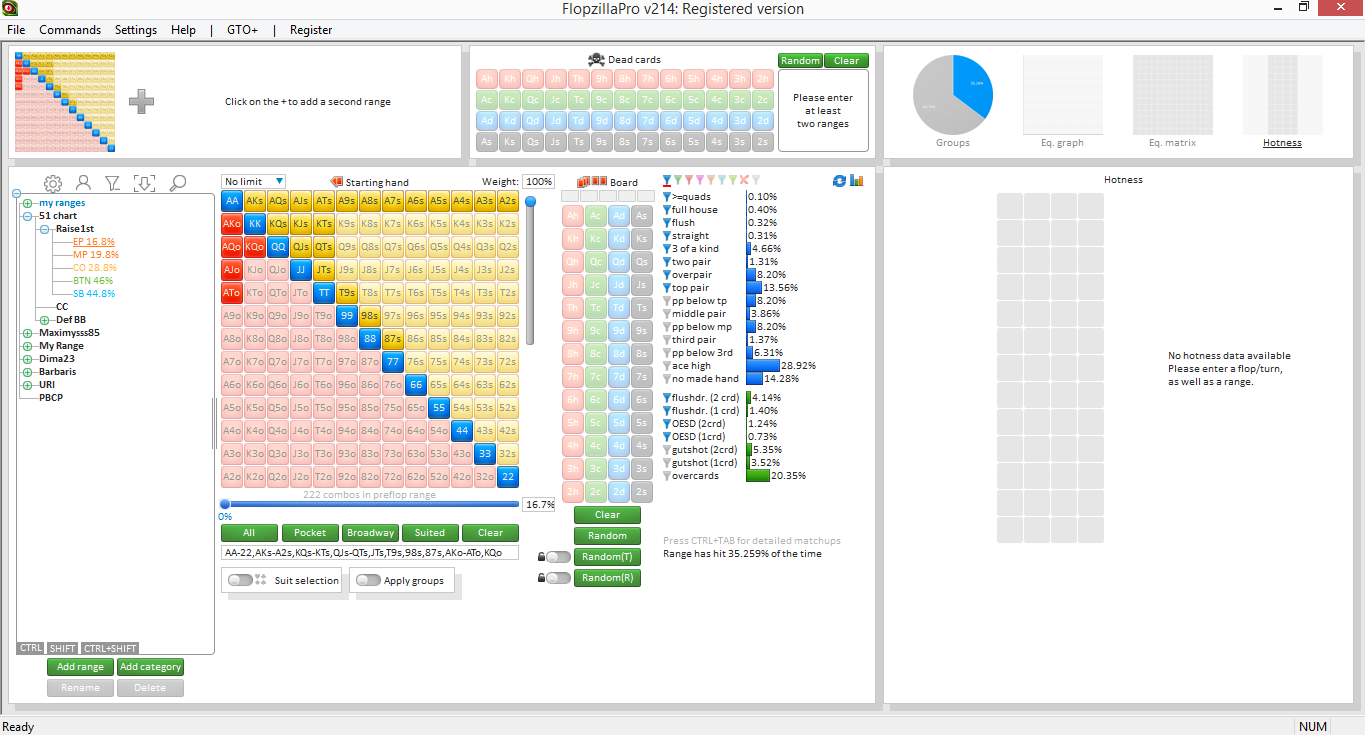This screenshot has height=735, width=1365.
Task: Pick the 2s card on the Board grid
Action: pyautogui.click(x=642, y=492)
